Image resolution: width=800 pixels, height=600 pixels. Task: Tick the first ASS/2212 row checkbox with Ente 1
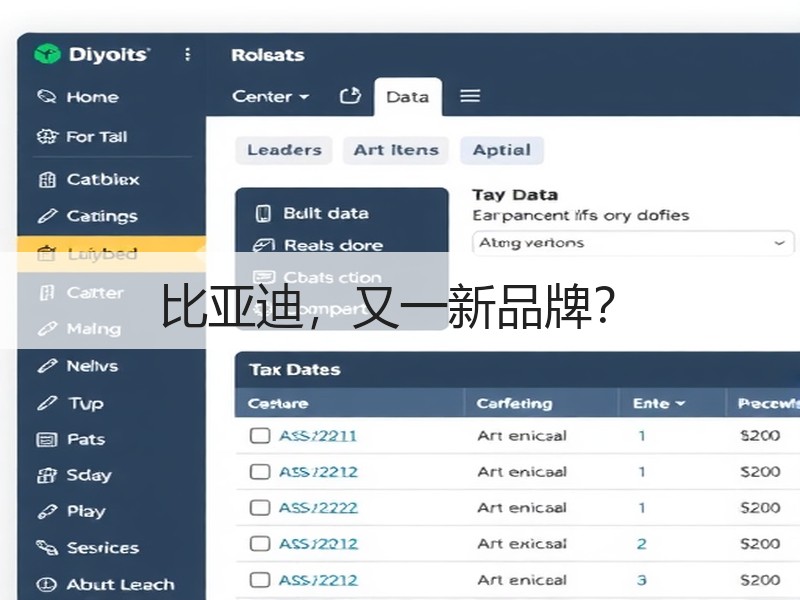click(260, 472)
